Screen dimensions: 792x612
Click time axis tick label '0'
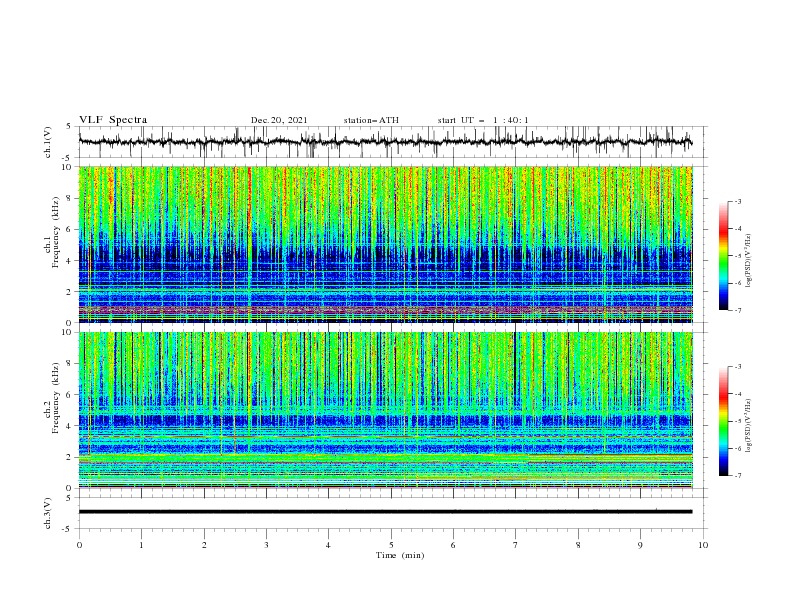point(79,545)
